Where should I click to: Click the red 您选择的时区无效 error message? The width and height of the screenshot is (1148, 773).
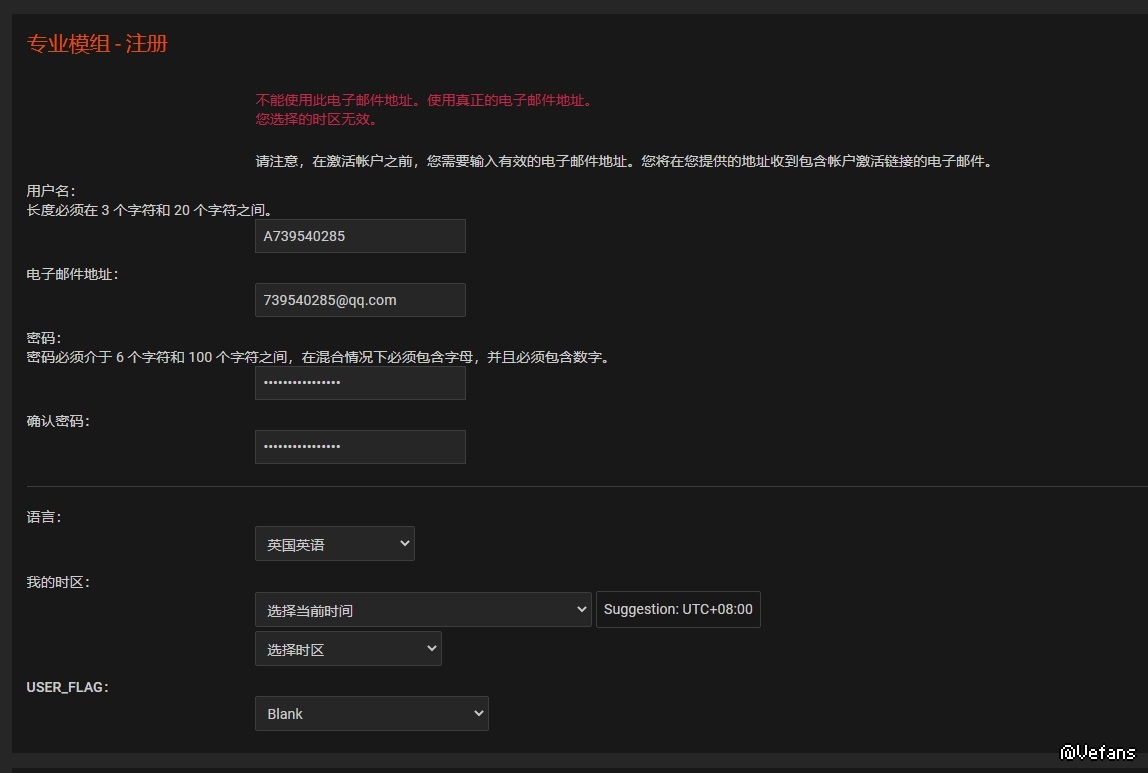coord(316,119)
